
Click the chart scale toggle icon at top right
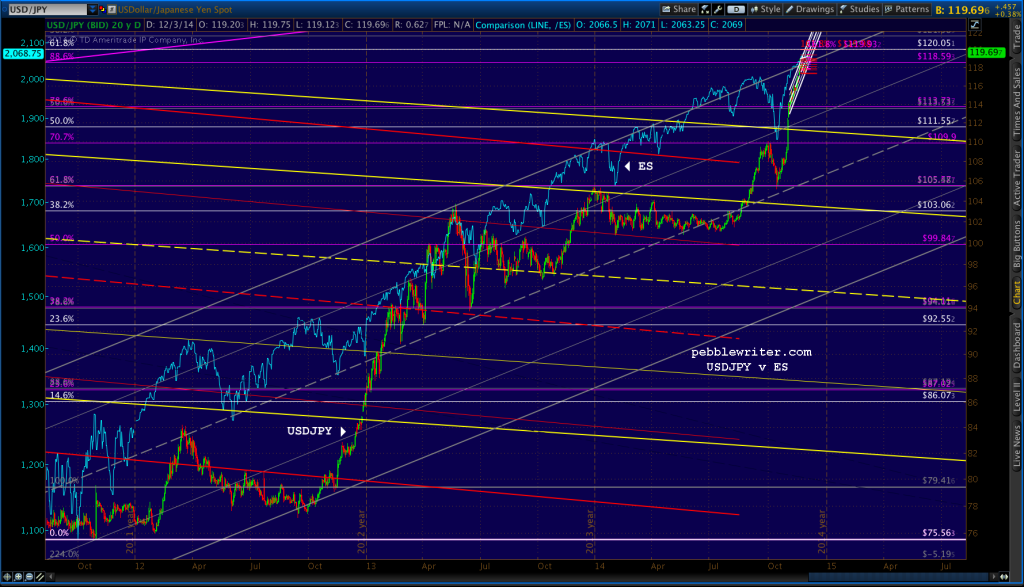(974, 24)
